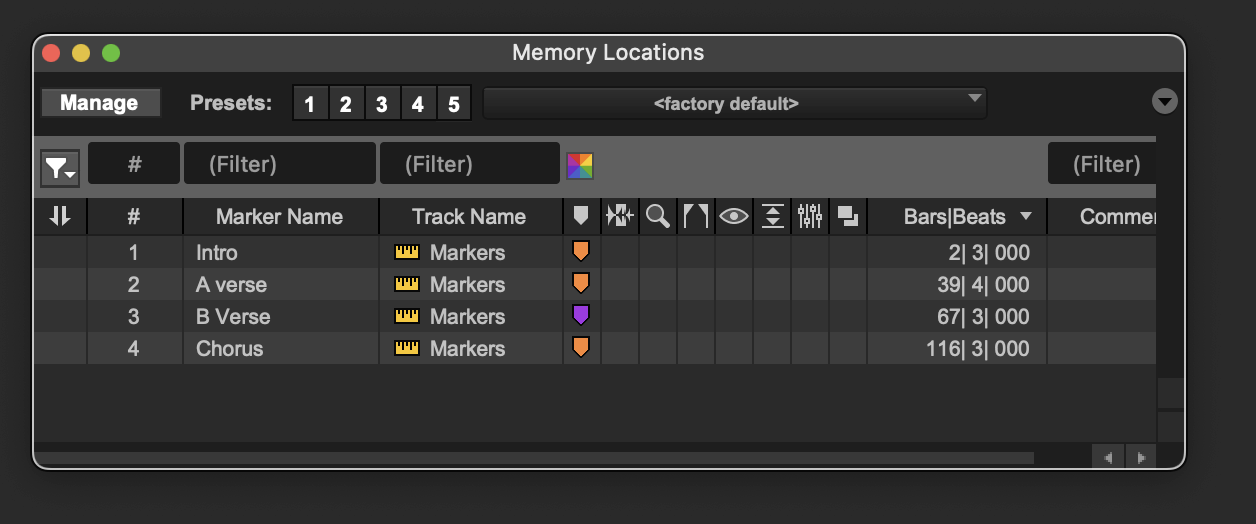Click the selection column header icon

[619, 216]
